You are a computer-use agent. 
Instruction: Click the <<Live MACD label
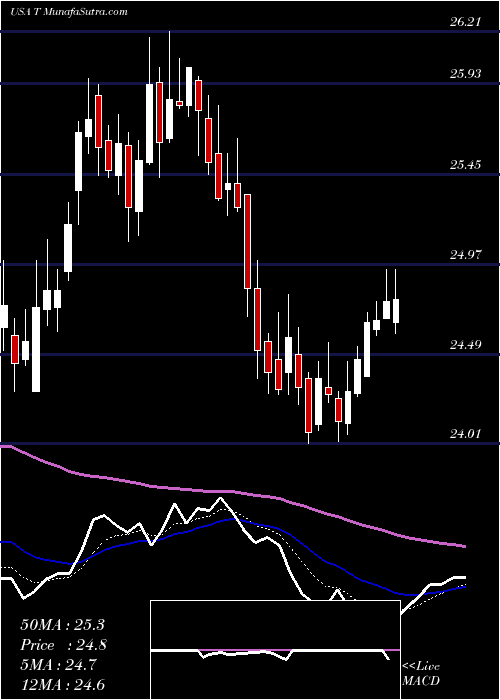421,673
